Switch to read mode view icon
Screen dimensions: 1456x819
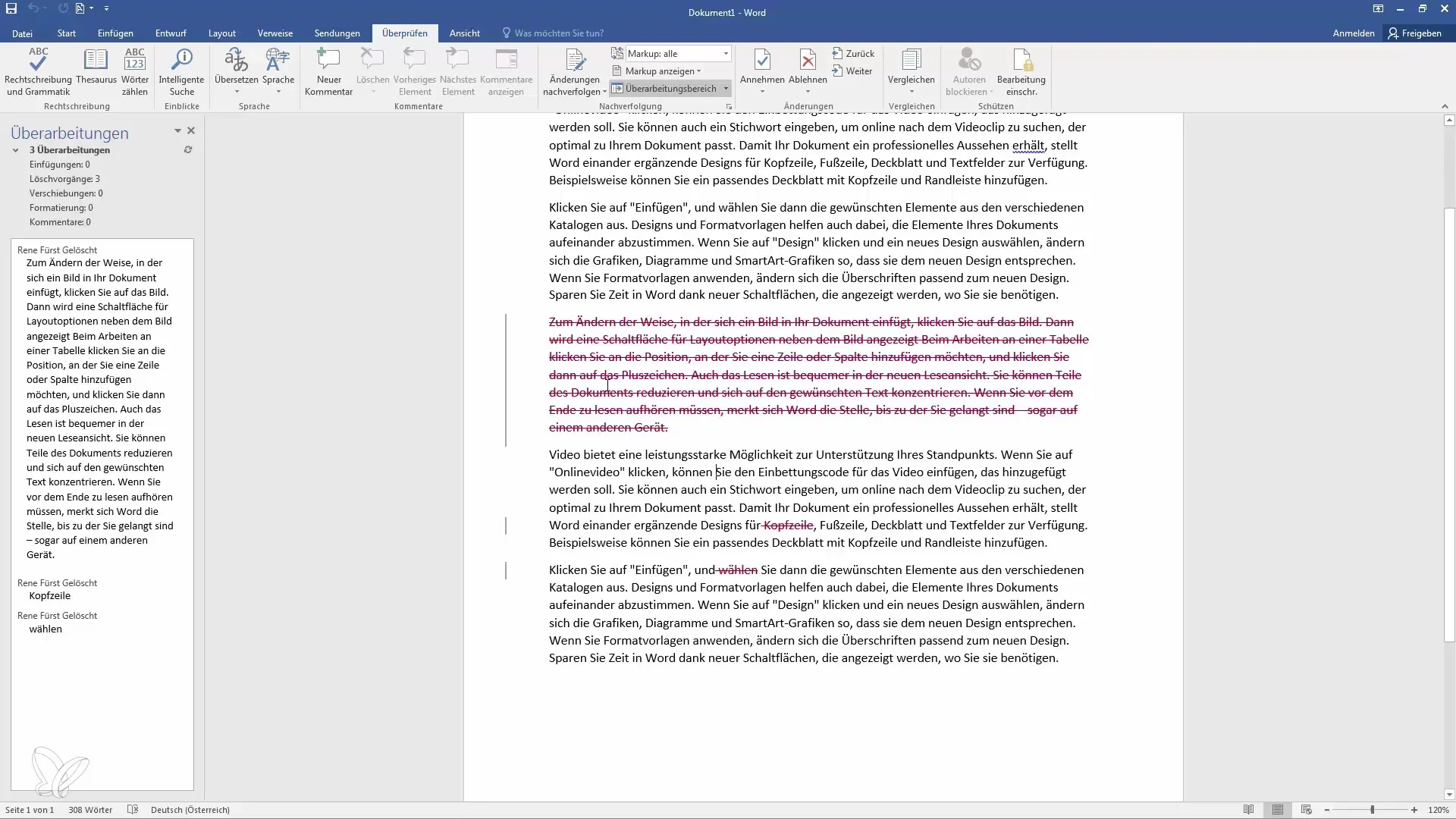pyautogui.click(x=1248, y=810)
